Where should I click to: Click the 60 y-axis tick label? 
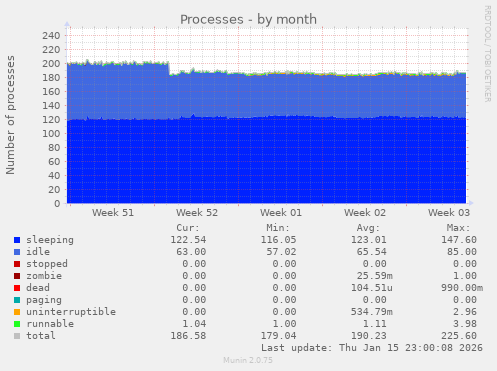pyautogui.click(x=54, y=161)
